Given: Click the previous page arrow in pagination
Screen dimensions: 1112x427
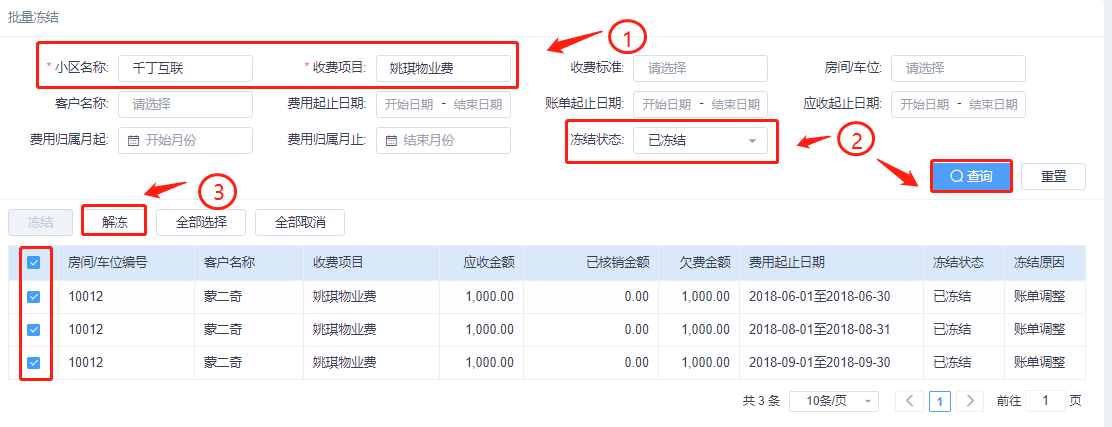Looking at the screenshot, I should (x=909, y=401).
